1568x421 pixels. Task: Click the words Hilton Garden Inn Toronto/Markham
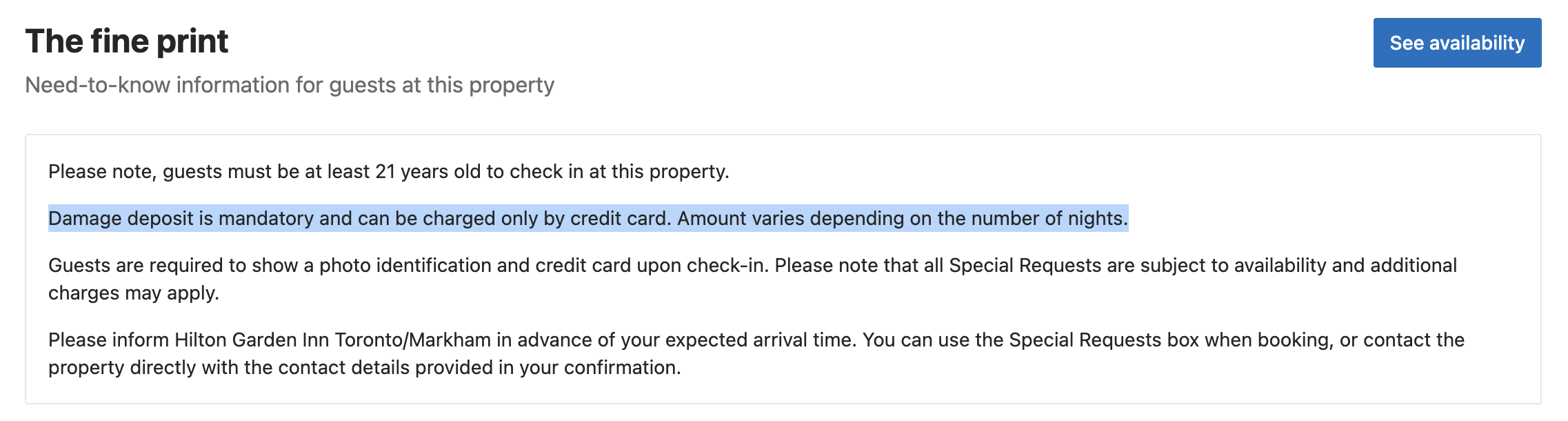[x=332, y=340]
